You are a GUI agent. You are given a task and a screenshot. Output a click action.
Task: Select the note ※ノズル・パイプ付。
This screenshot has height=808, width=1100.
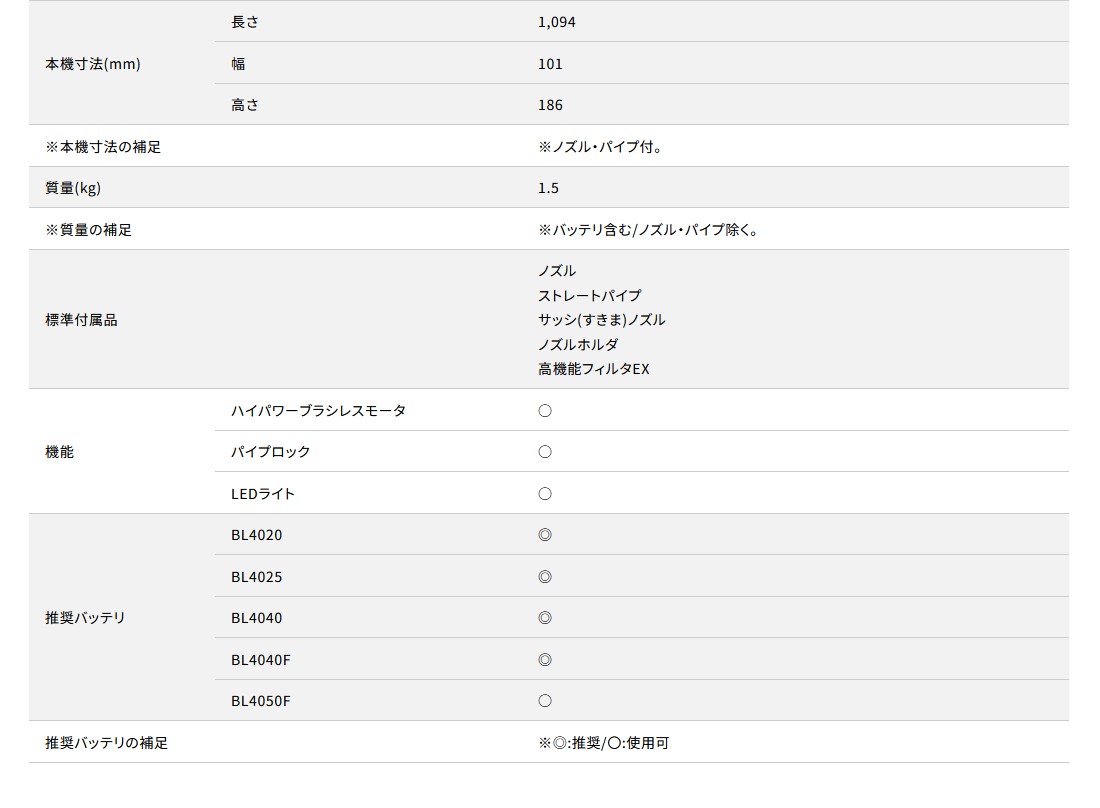click(x=601, y=147)
